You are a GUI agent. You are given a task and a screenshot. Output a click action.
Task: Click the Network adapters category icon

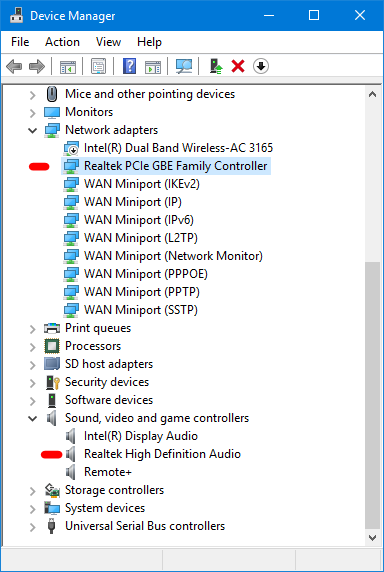(x=52, y=130)
